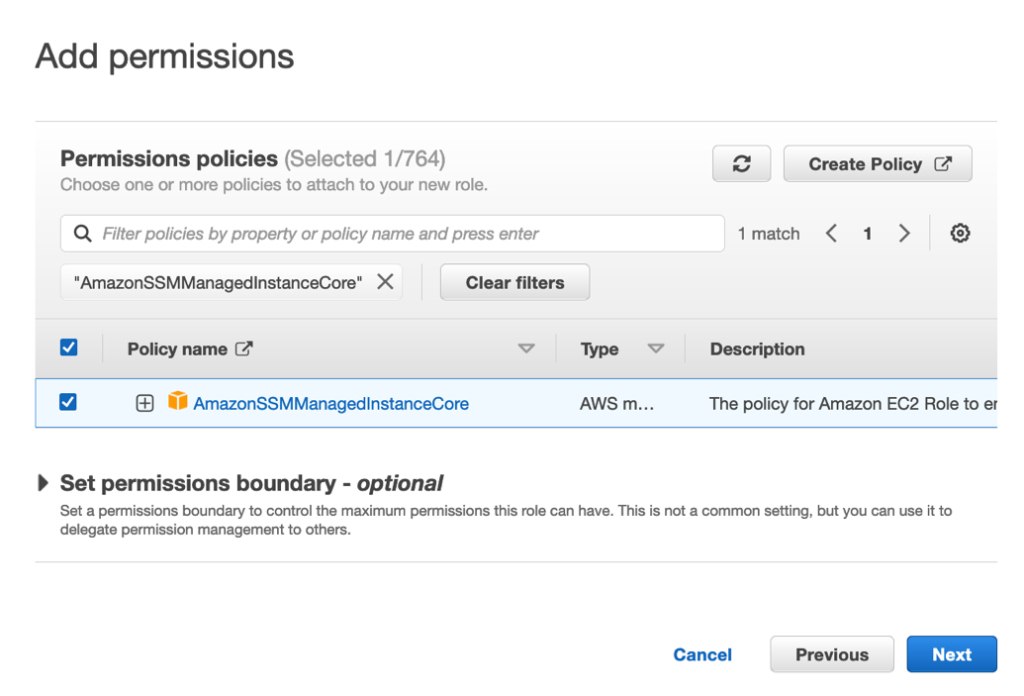
Task: Click the Create Policy button
Action: point(877,163)
